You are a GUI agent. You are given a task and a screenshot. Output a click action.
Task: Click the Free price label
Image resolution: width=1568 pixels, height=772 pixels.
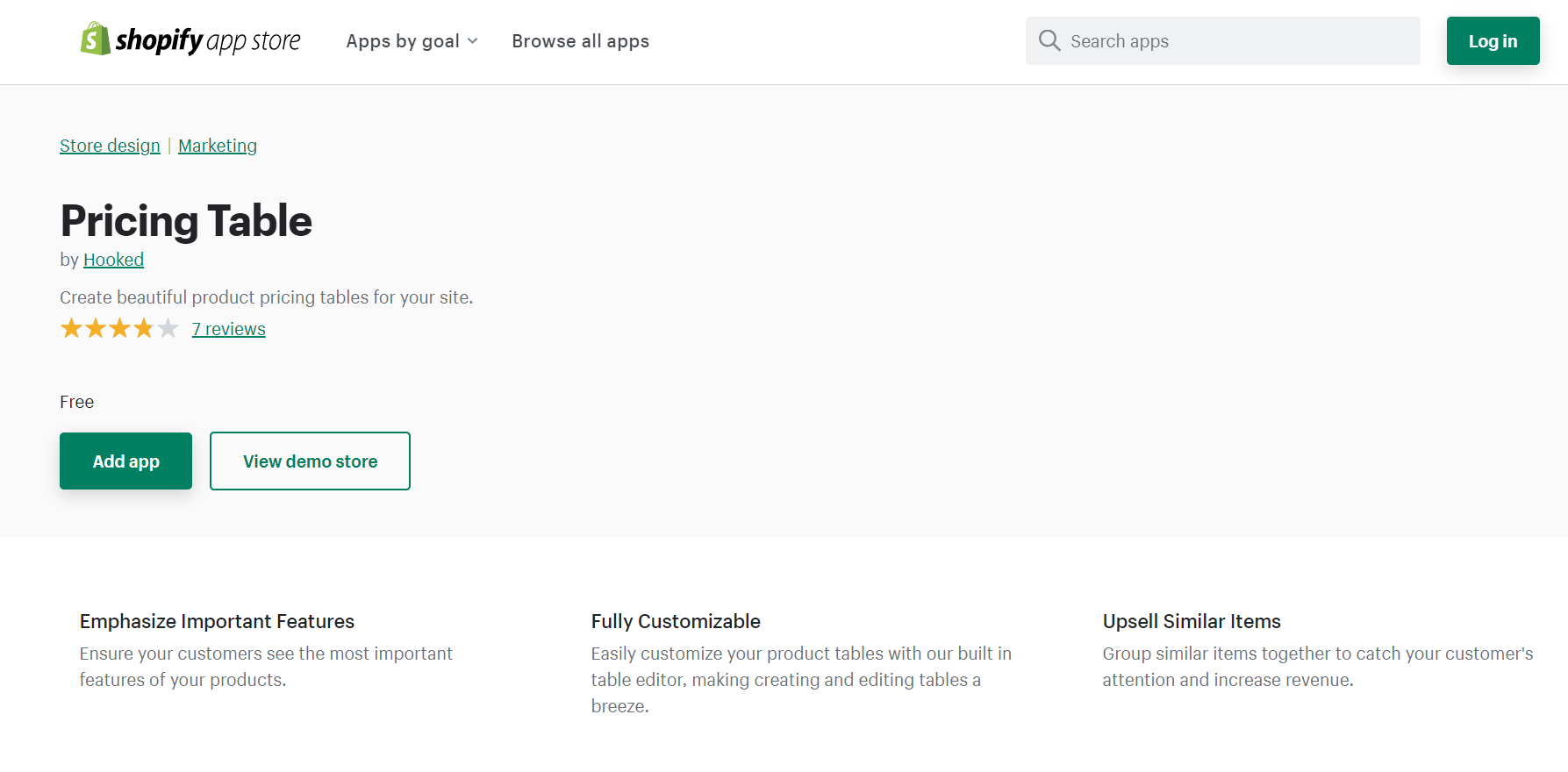tap(76, 402)
